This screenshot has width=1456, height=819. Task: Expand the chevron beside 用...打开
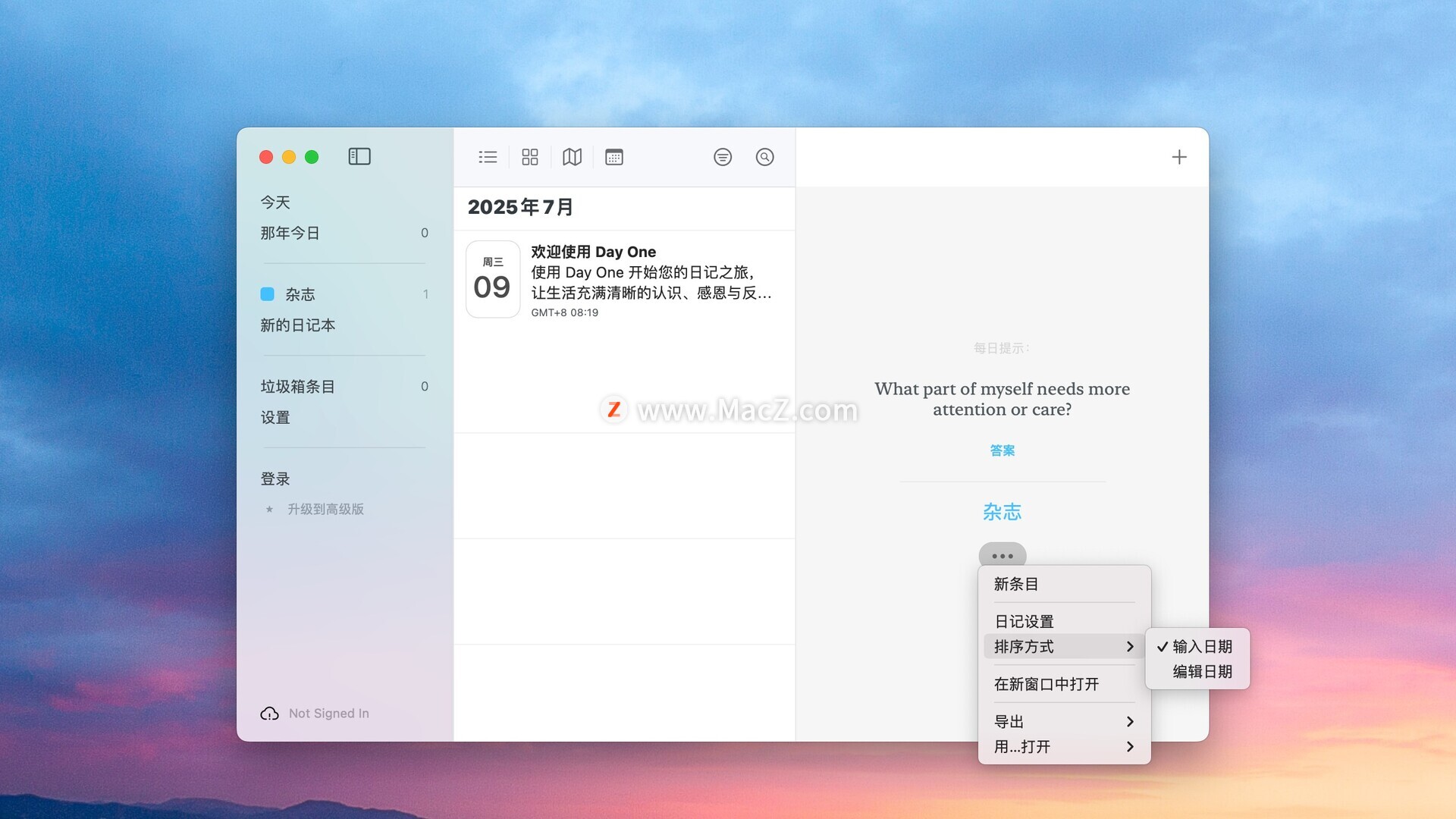coord(1130,747)
